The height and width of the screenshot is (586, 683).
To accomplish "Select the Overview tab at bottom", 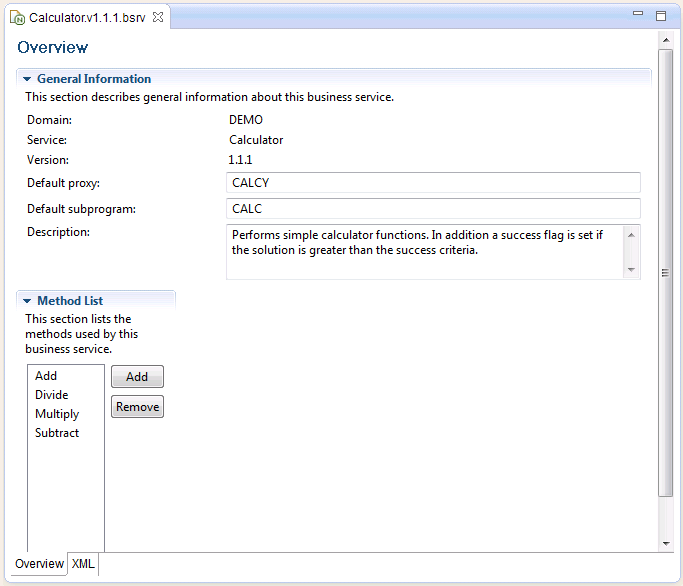I will pos(39,564).
